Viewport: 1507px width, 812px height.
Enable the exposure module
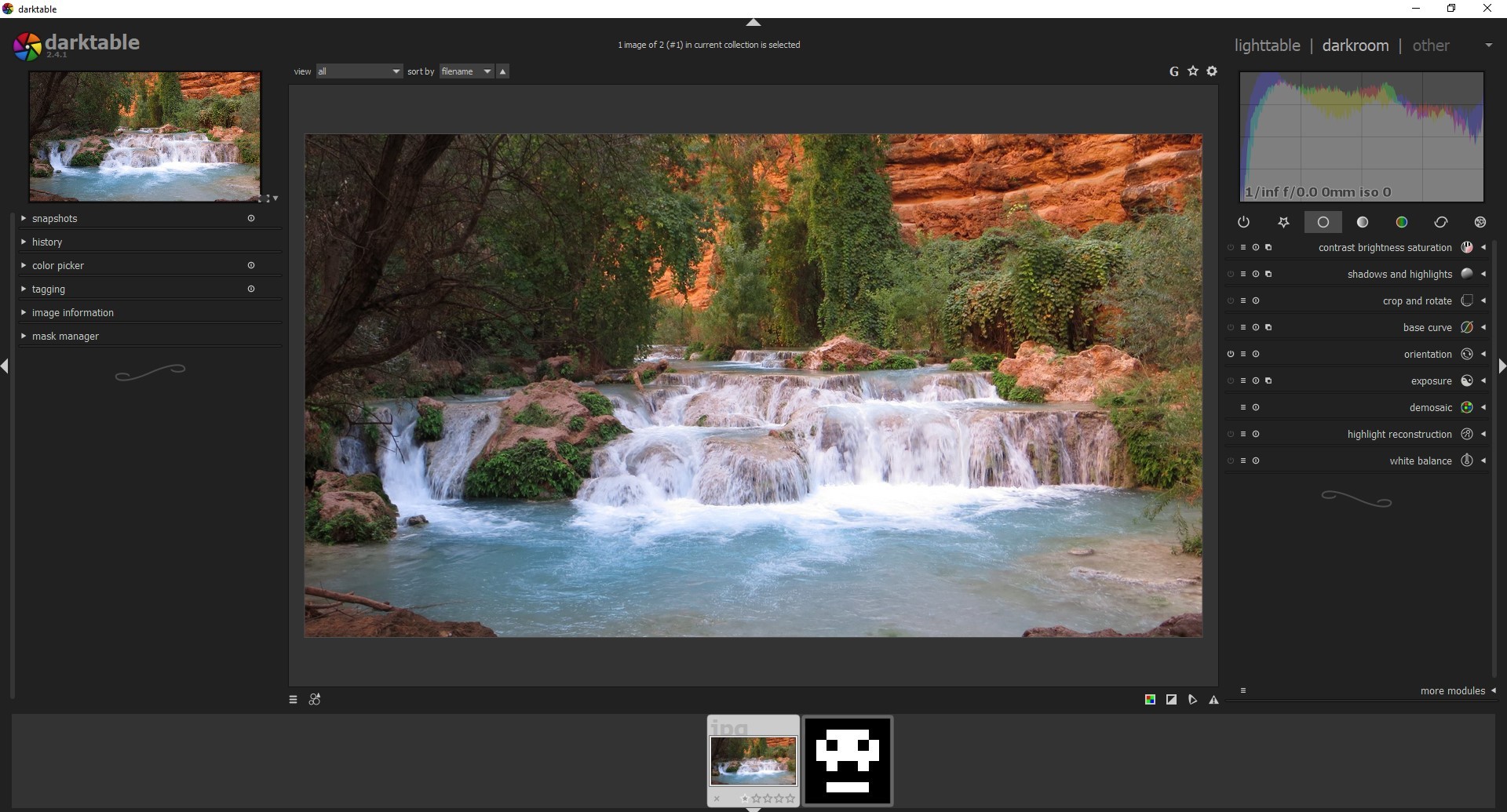point(1231,381)
